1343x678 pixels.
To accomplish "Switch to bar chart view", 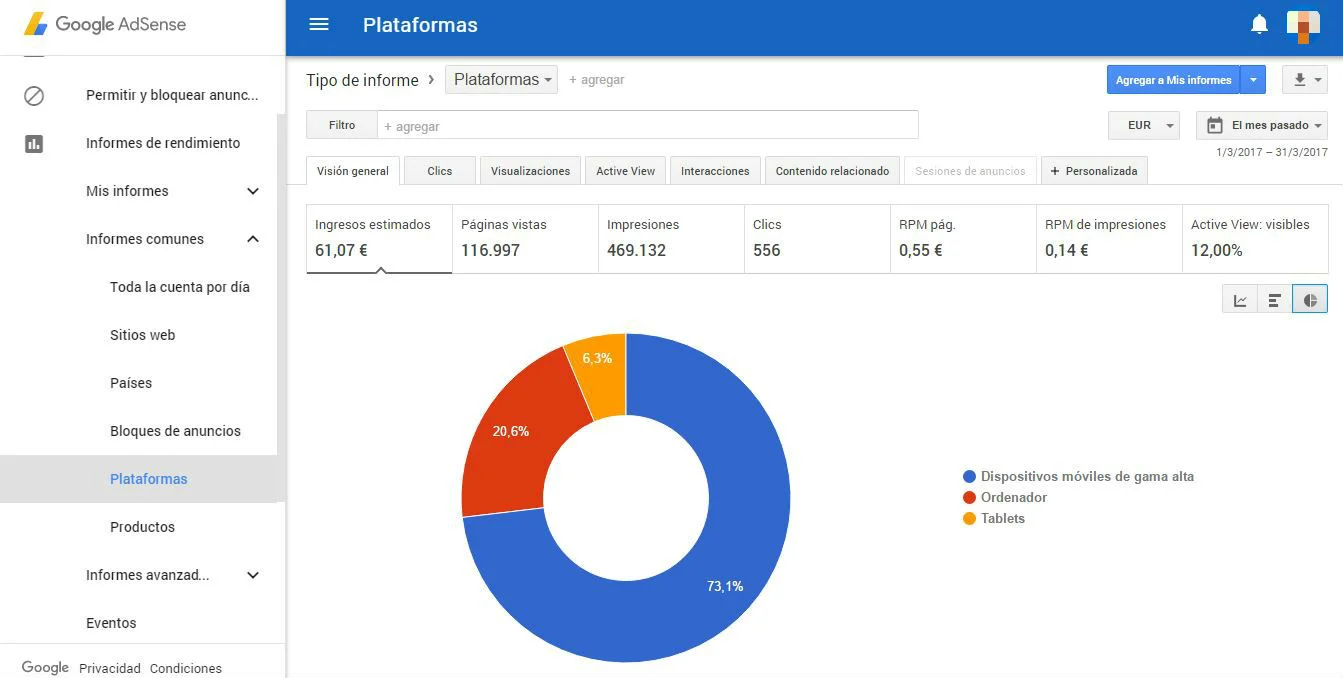I will coord(1274,300).
